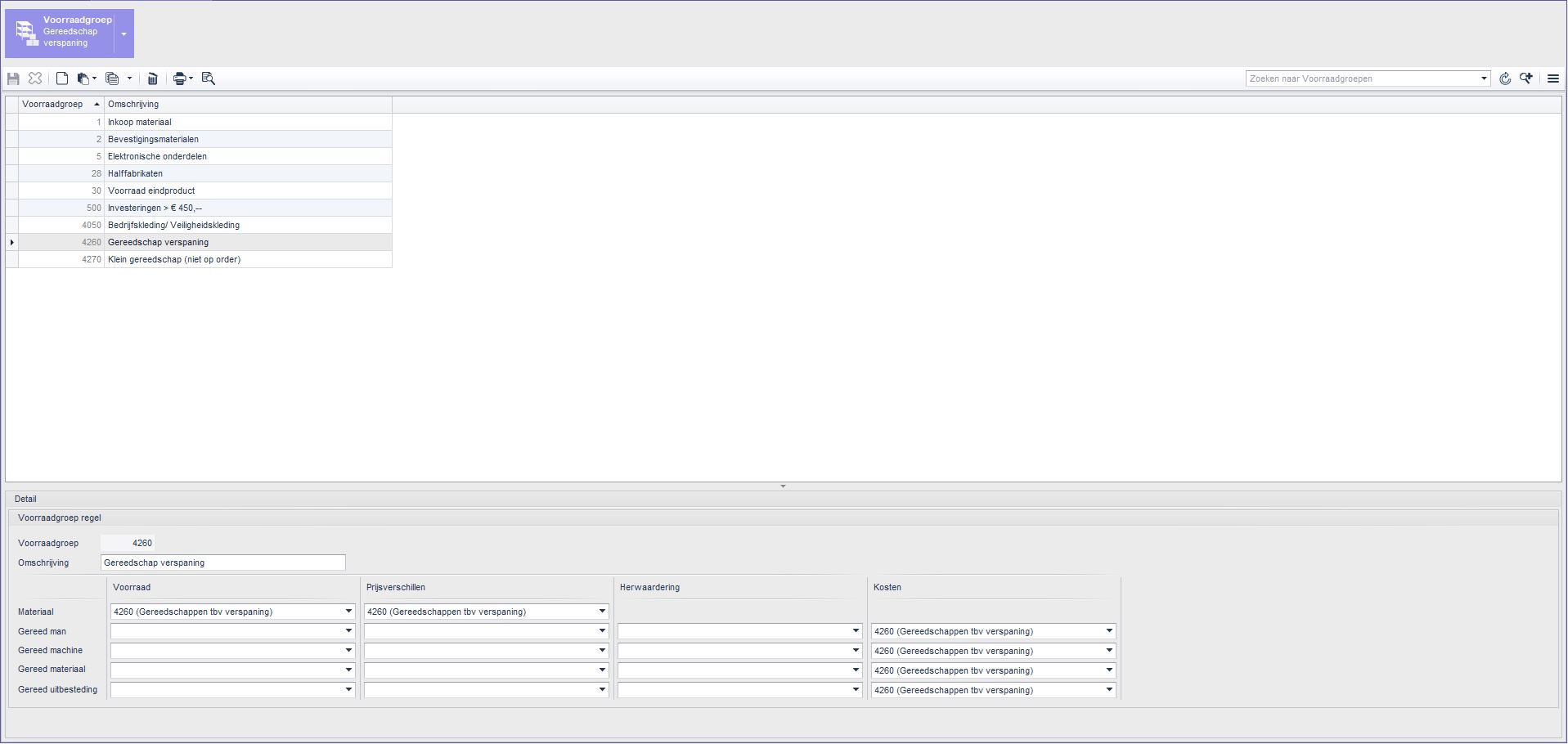Click the Paste clipboard toolbar icon
The width and height of the screenshot is (1568, 744).
coord(83,78)
